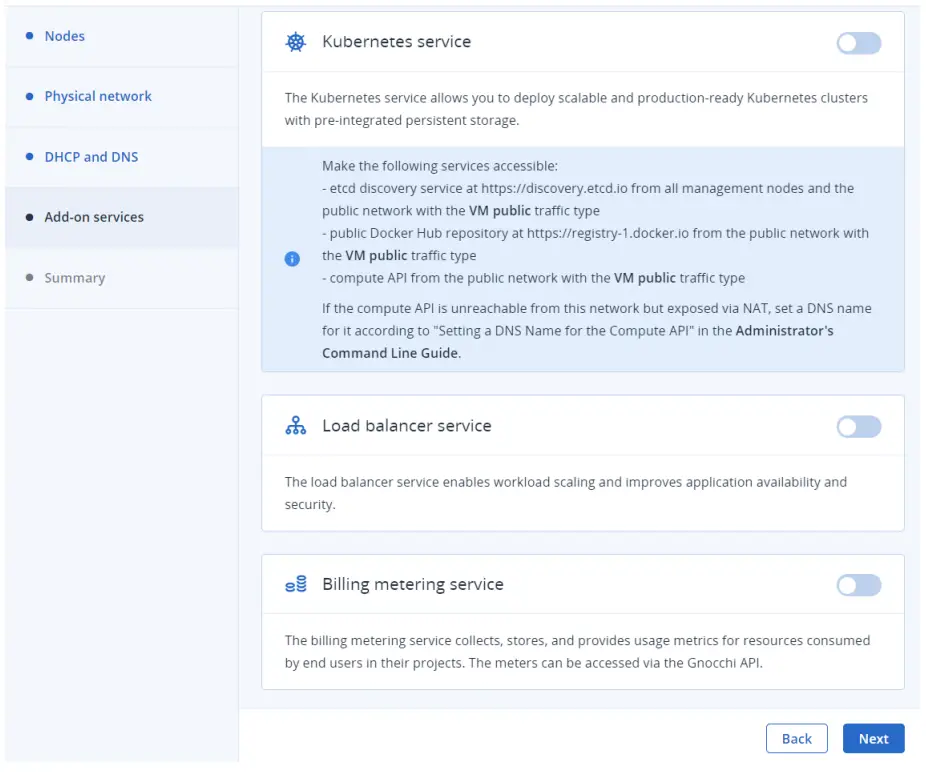The image size is (926, 772).
Task: Enable the Kubernetes service toggle
Action: click(858, 42)
